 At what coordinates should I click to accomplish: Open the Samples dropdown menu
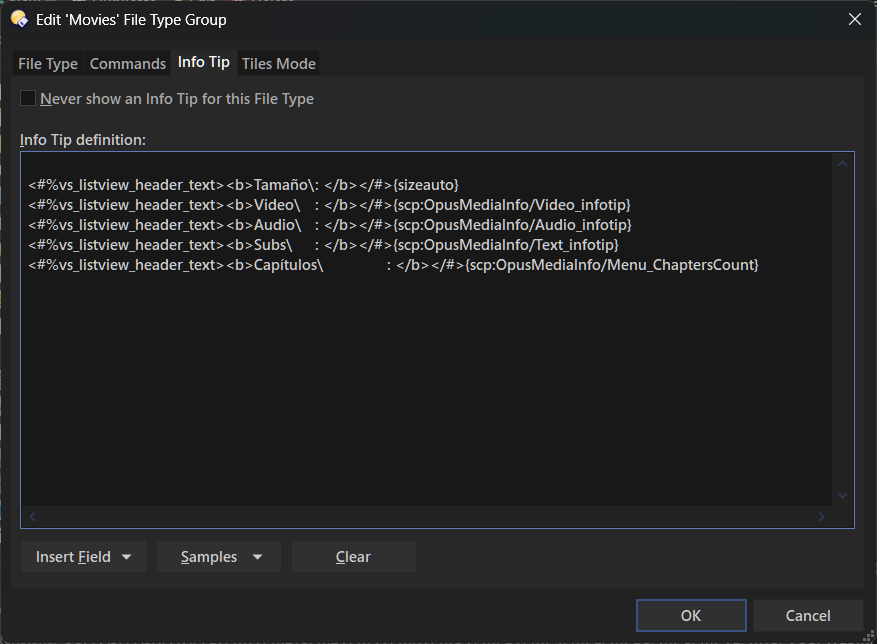click(219, 557)
